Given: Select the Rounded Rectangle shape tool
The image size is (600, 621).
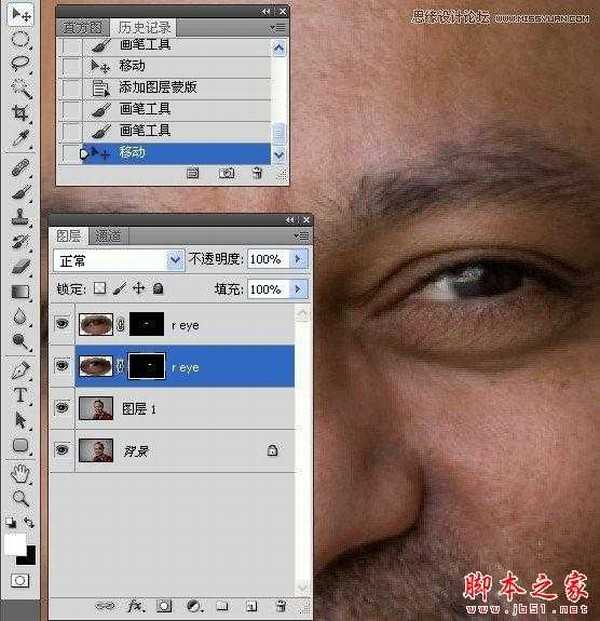Looking at the screenshot, I should 20,445.
